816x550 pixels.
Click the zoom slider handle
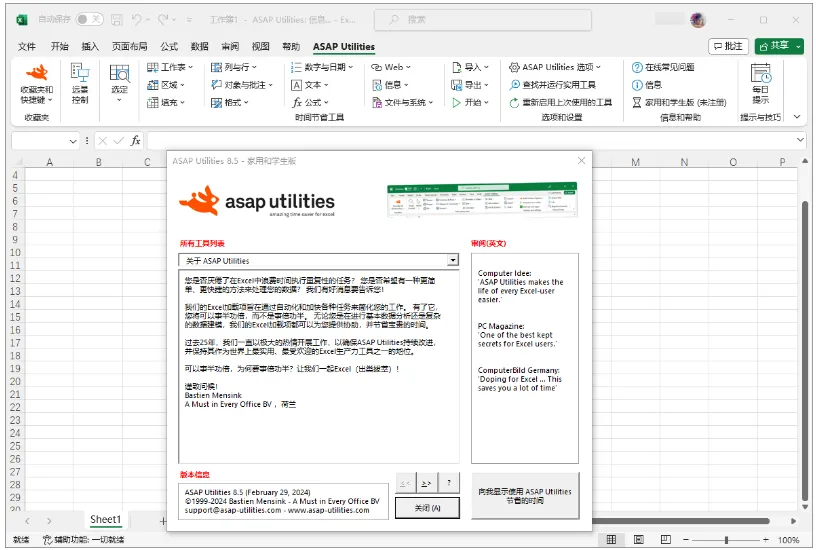coord(726,540)
